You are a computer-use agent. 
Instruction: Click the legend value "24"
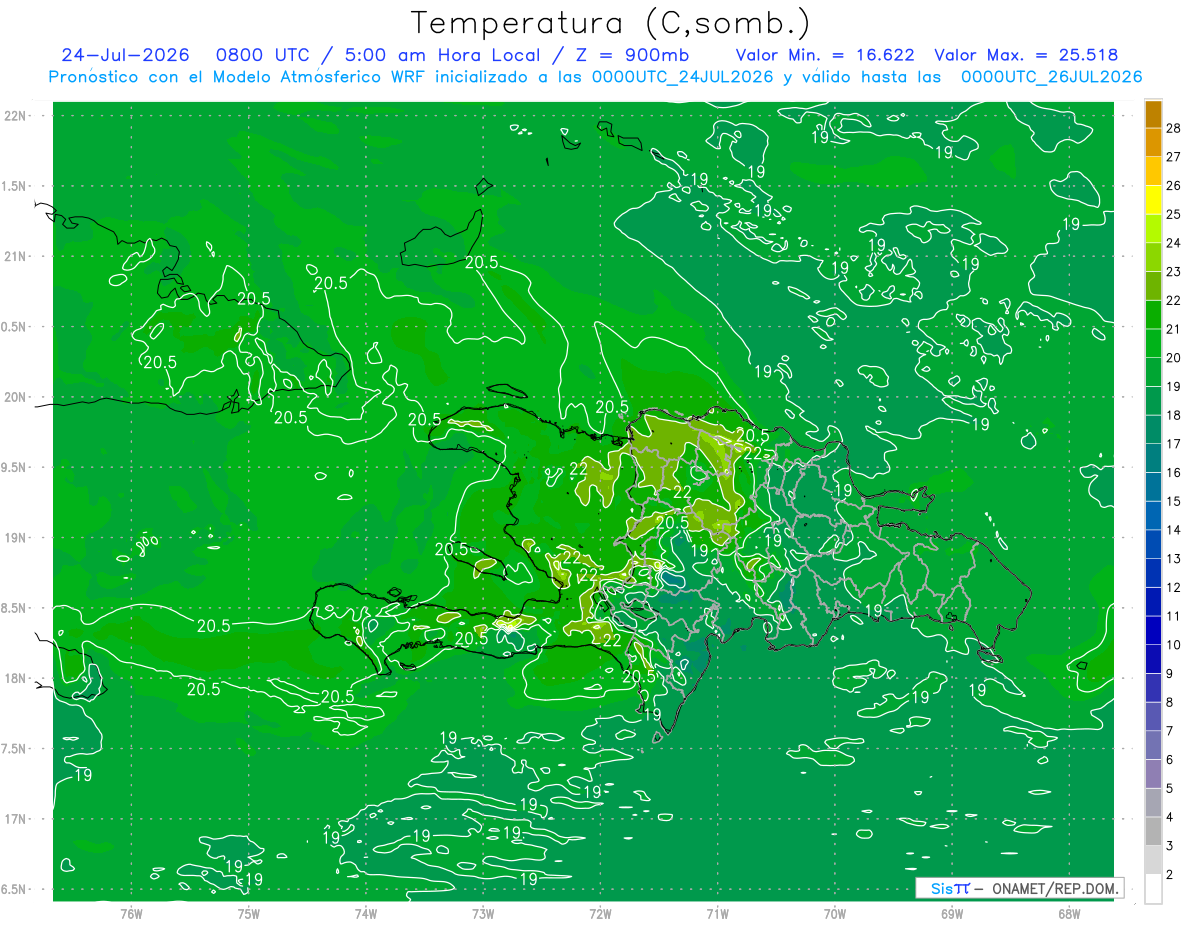pyautogui.click(x=1173, y=243)
